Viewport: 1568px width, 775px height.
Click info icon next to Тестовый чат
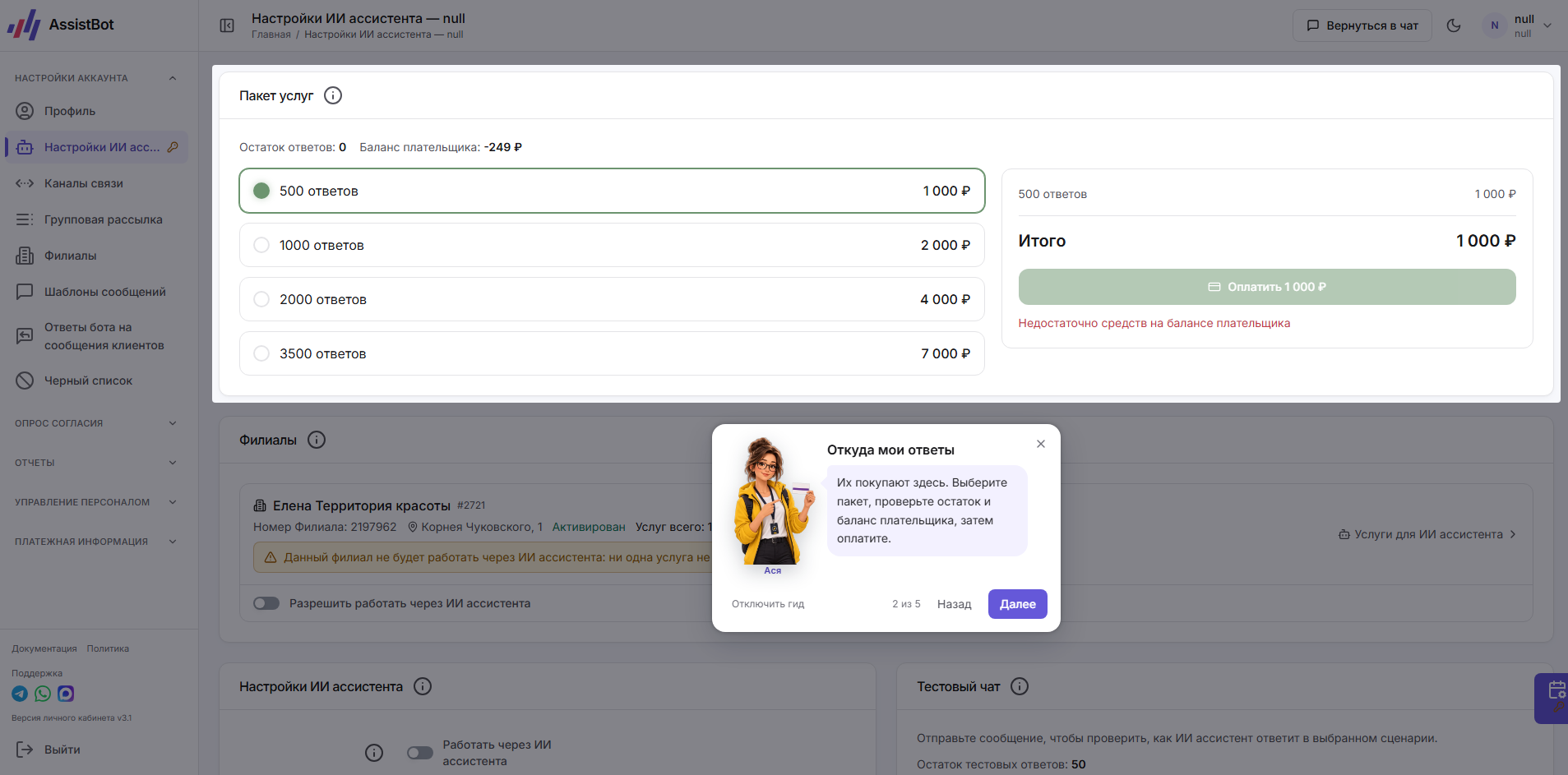tap(1020, 686)
